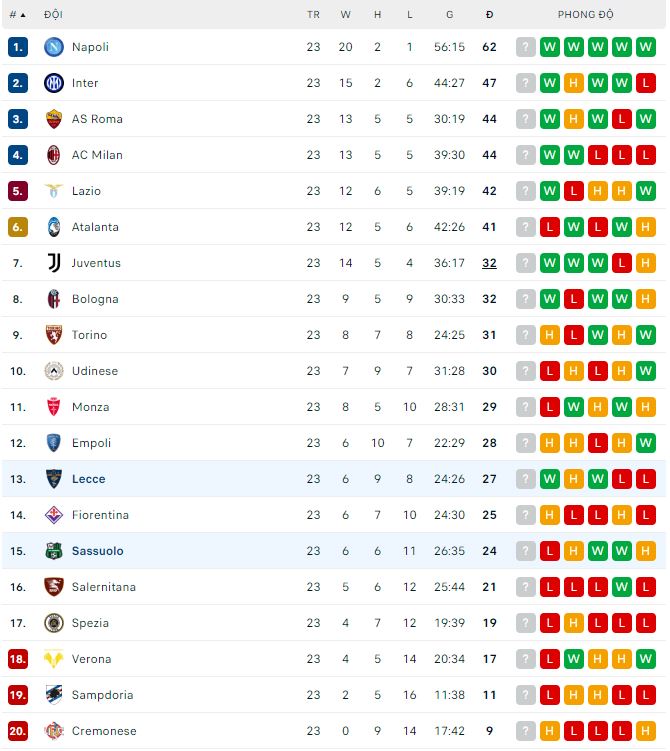Image resolution: width=670 pixels, height=751 pixels.
Task: Click the rank 1 position badge
Action: coord(17,47)
